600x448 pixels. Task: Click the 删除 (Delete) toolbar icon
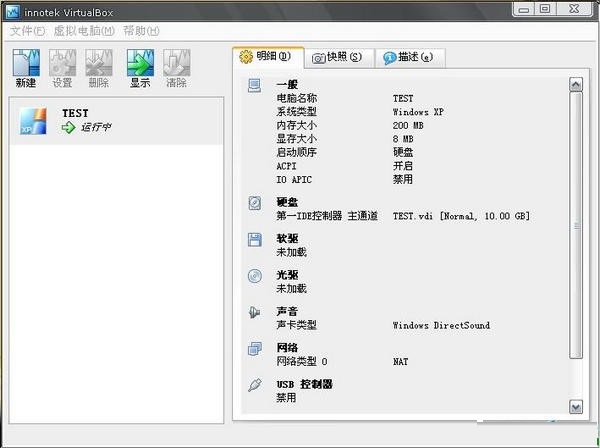[x=99, y=63]
